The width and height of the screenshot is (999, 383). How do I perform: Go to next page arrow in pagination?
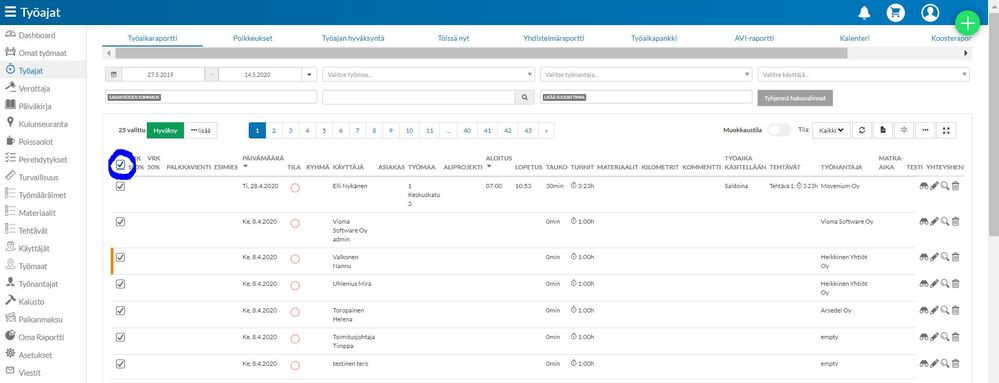point(546,130)
